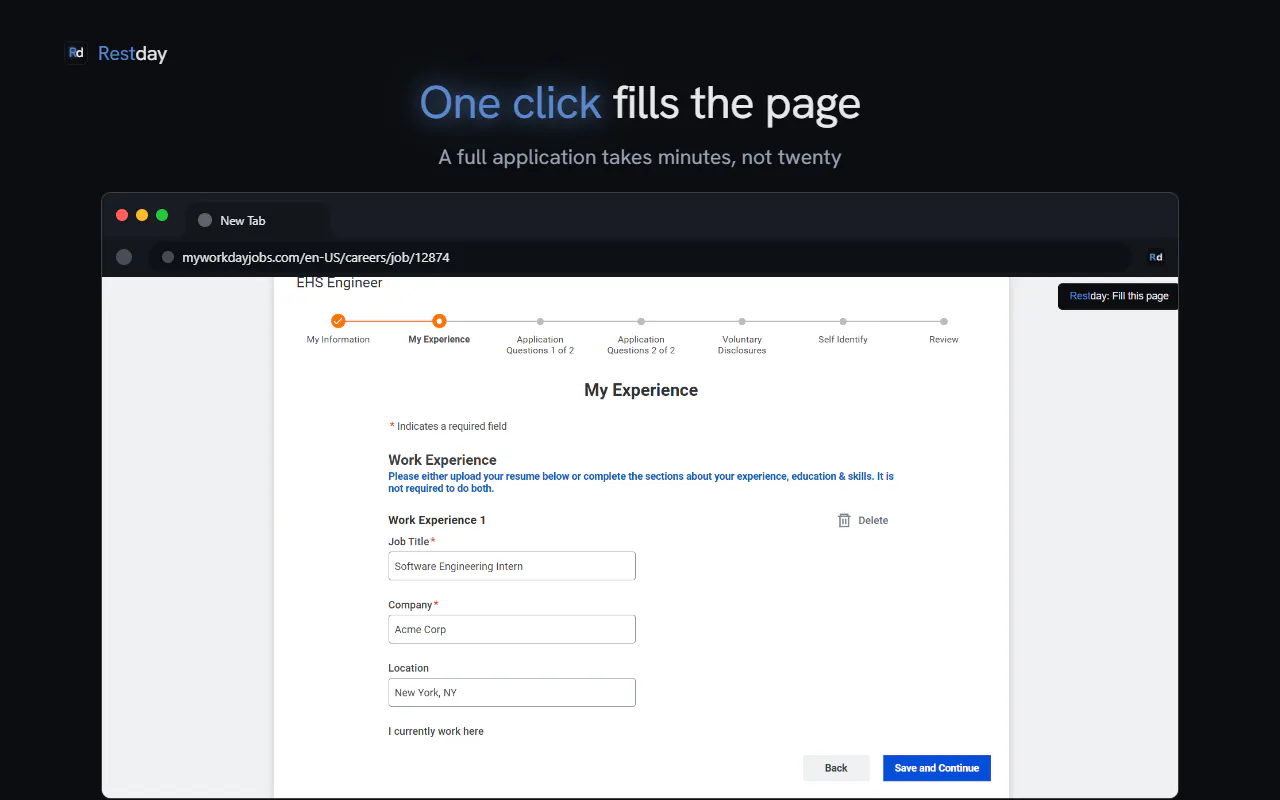The width and height of the screenshot is (1280, 800).
Task: Delete Work Experience 1 via Delete label
Action: [873, 520]
